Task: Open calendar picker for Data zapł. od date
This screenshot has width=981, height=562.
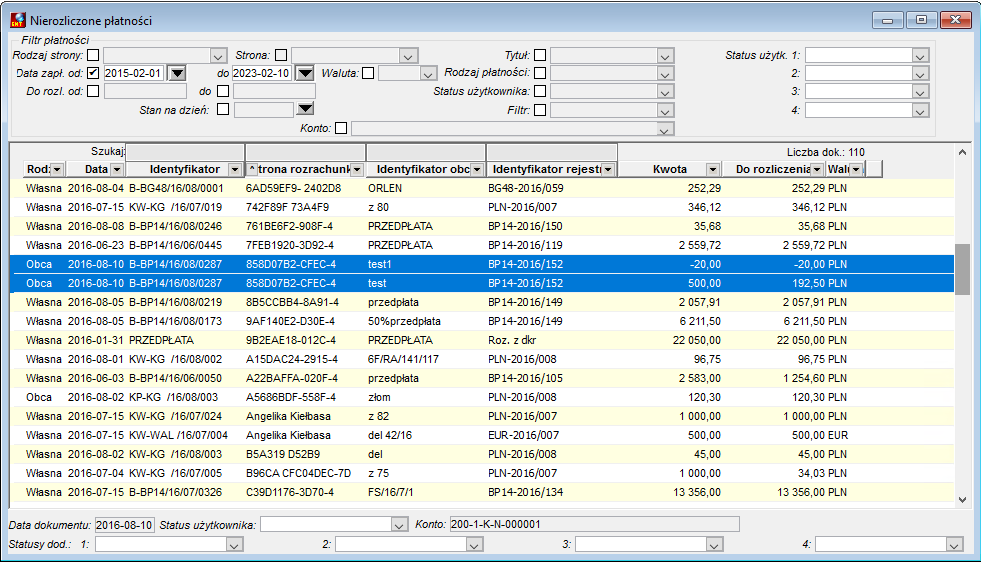Action: [178, 73]
